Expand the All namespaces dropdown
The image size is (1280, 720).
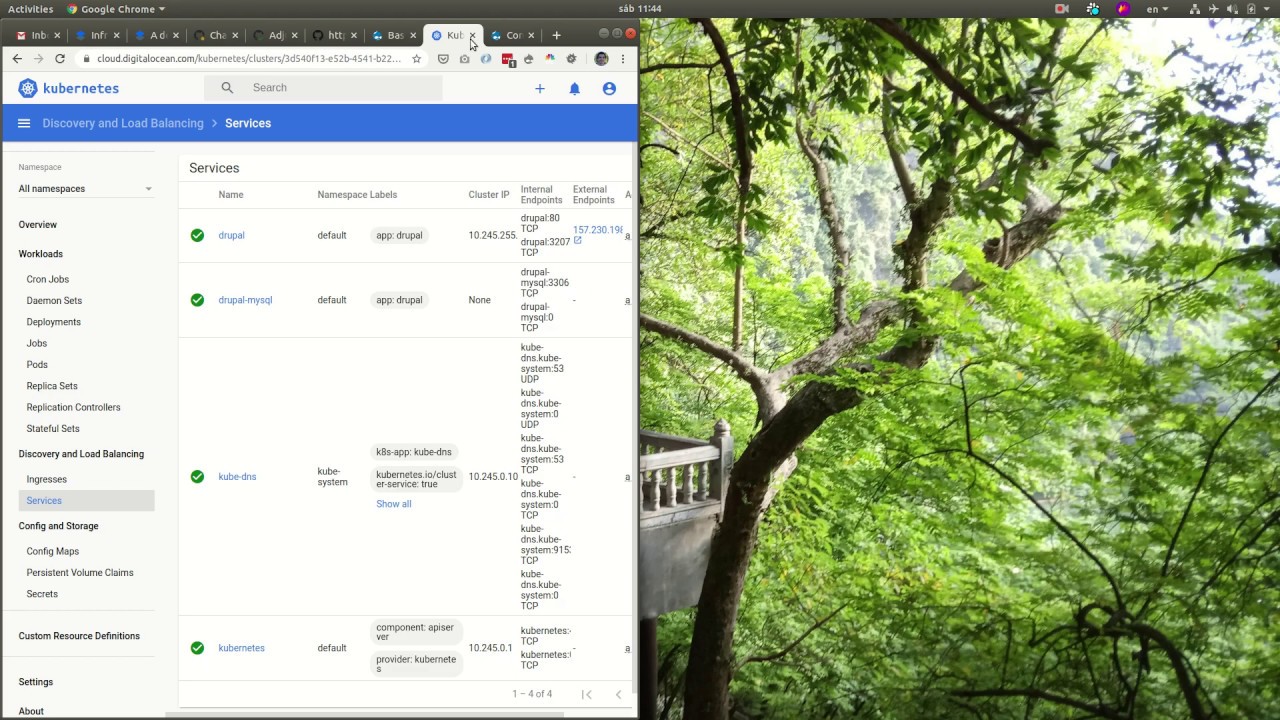(x=86, y=189)
